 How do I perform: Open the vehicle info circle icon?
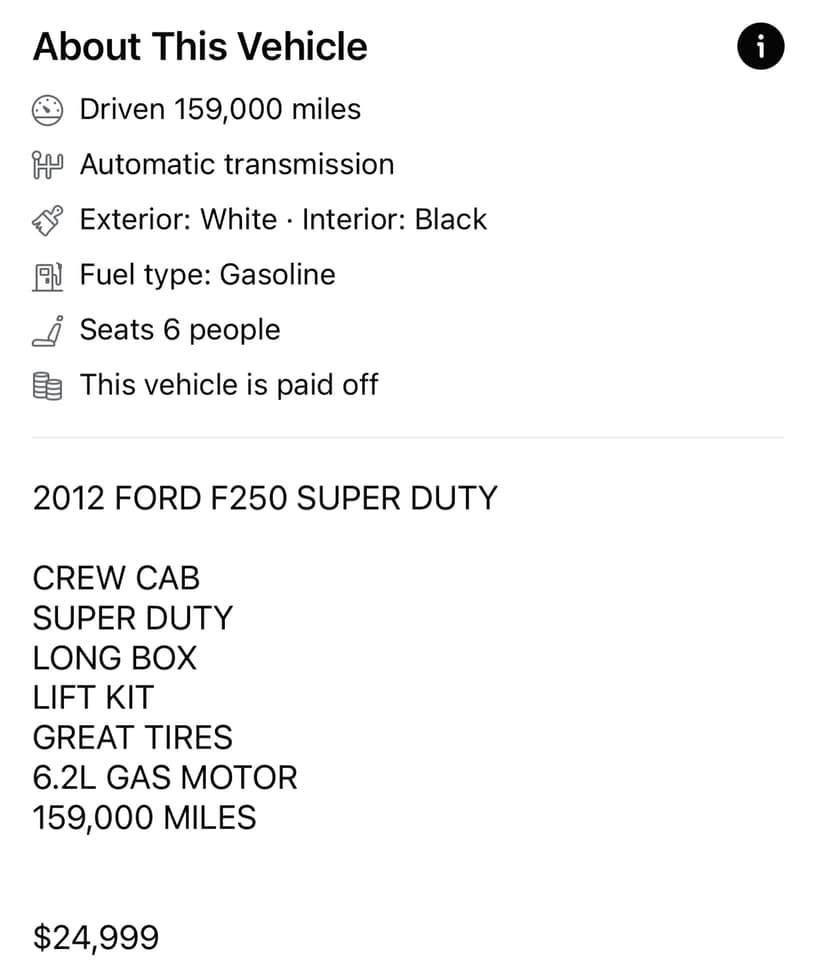760,47
